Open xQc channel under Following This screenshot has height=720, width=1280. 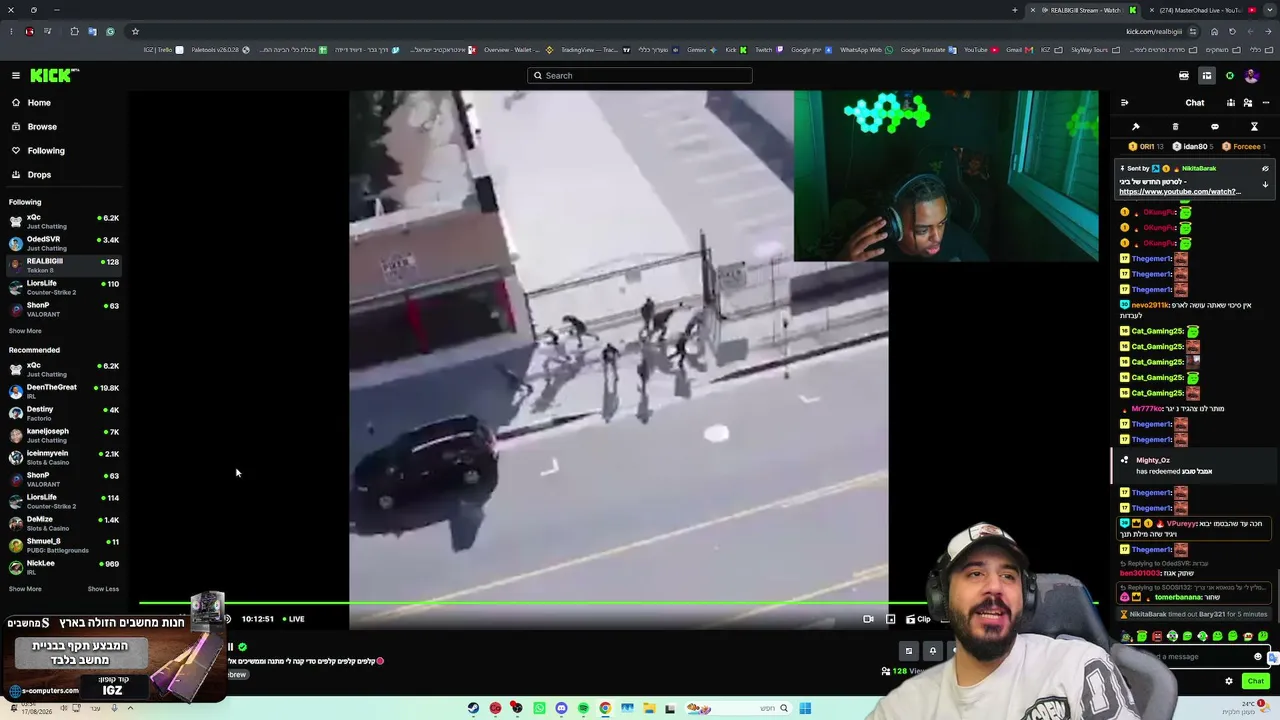(64, 221)
